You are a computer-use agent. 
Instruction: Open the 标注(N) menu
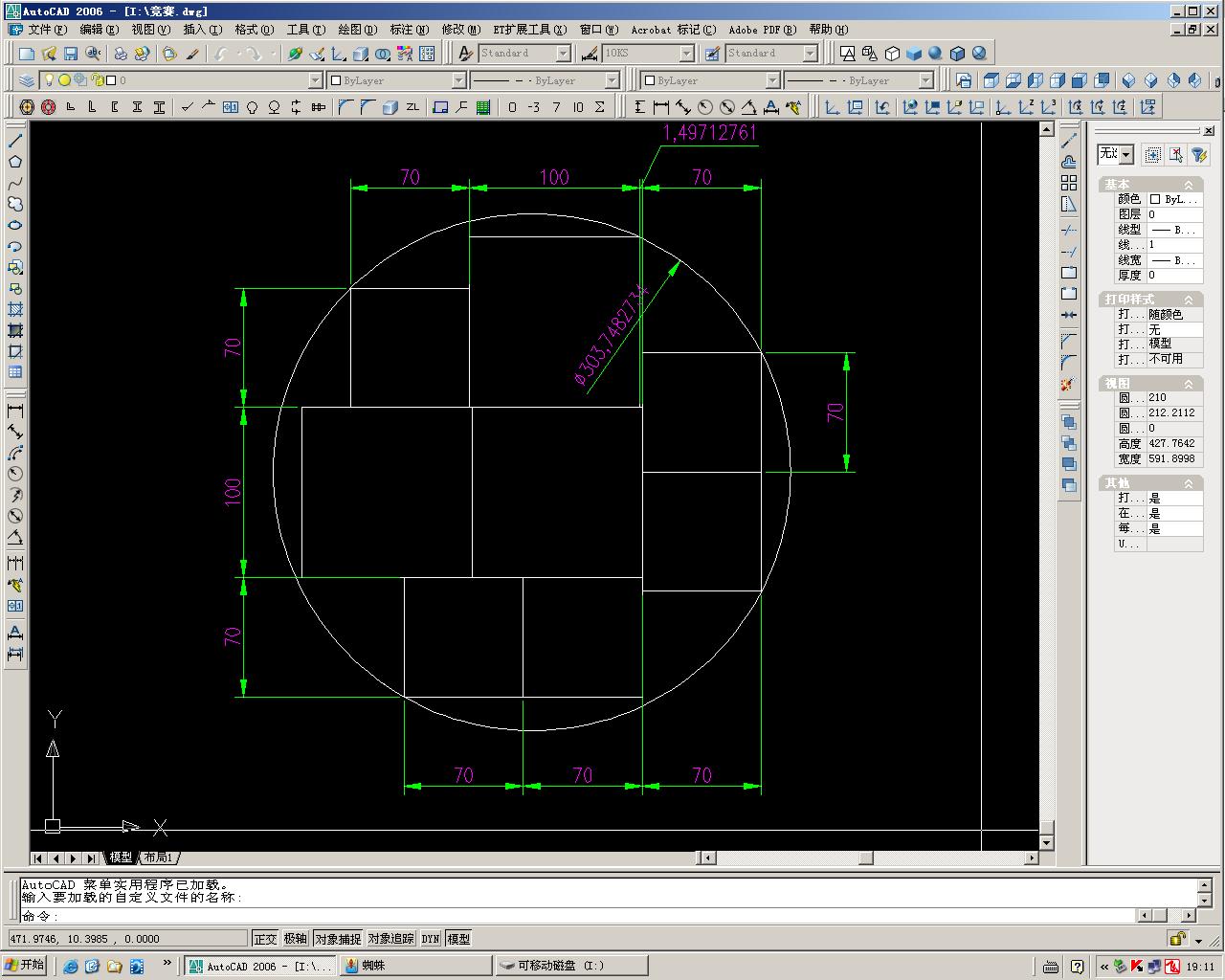tap(409, 30)
